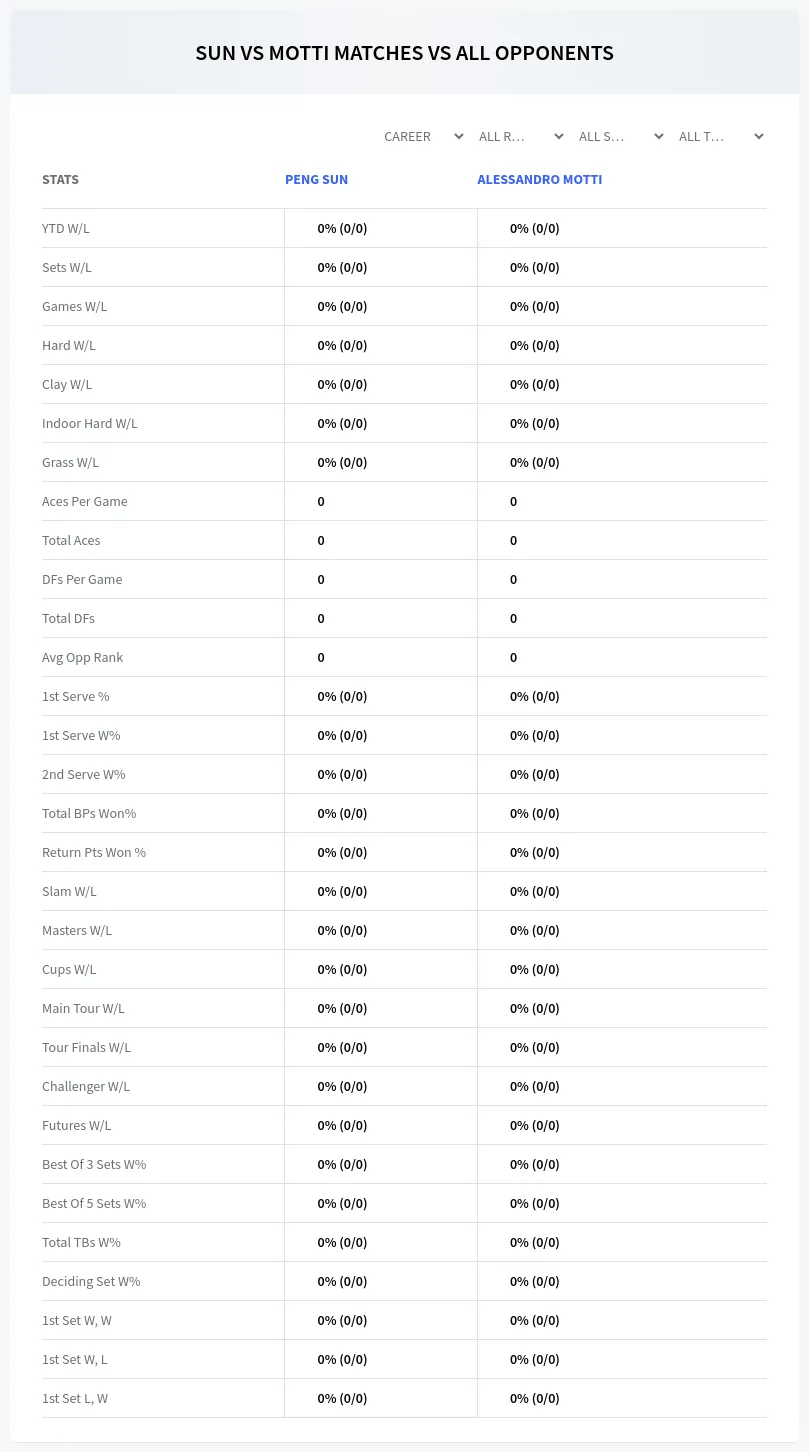Select the Challenger W/L row label
Image resolution: width=809 pixels, height=1452 pixels.
tap(86, 1086)
